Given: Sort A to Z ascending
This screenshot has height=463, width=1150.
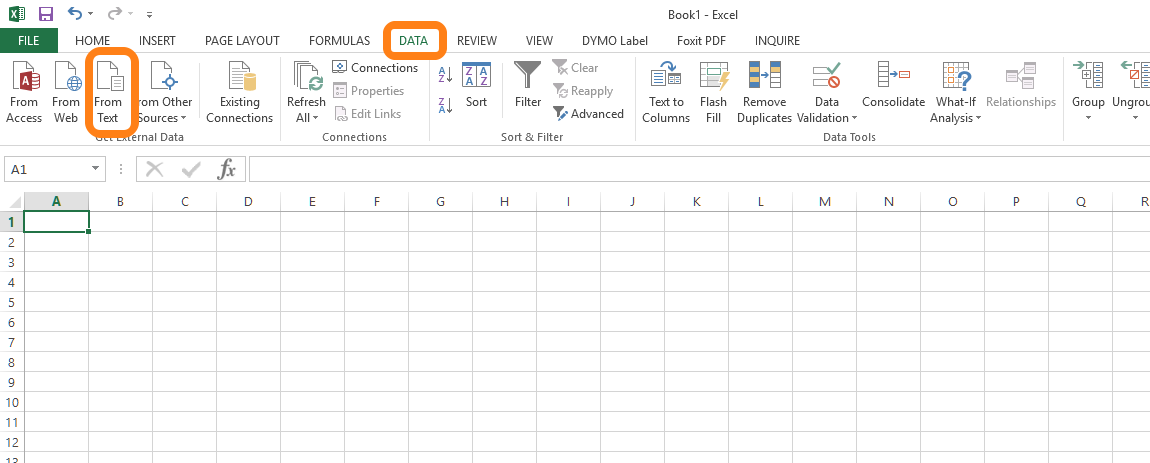Looking at the screenshot, I should click(x=446, y=75).
